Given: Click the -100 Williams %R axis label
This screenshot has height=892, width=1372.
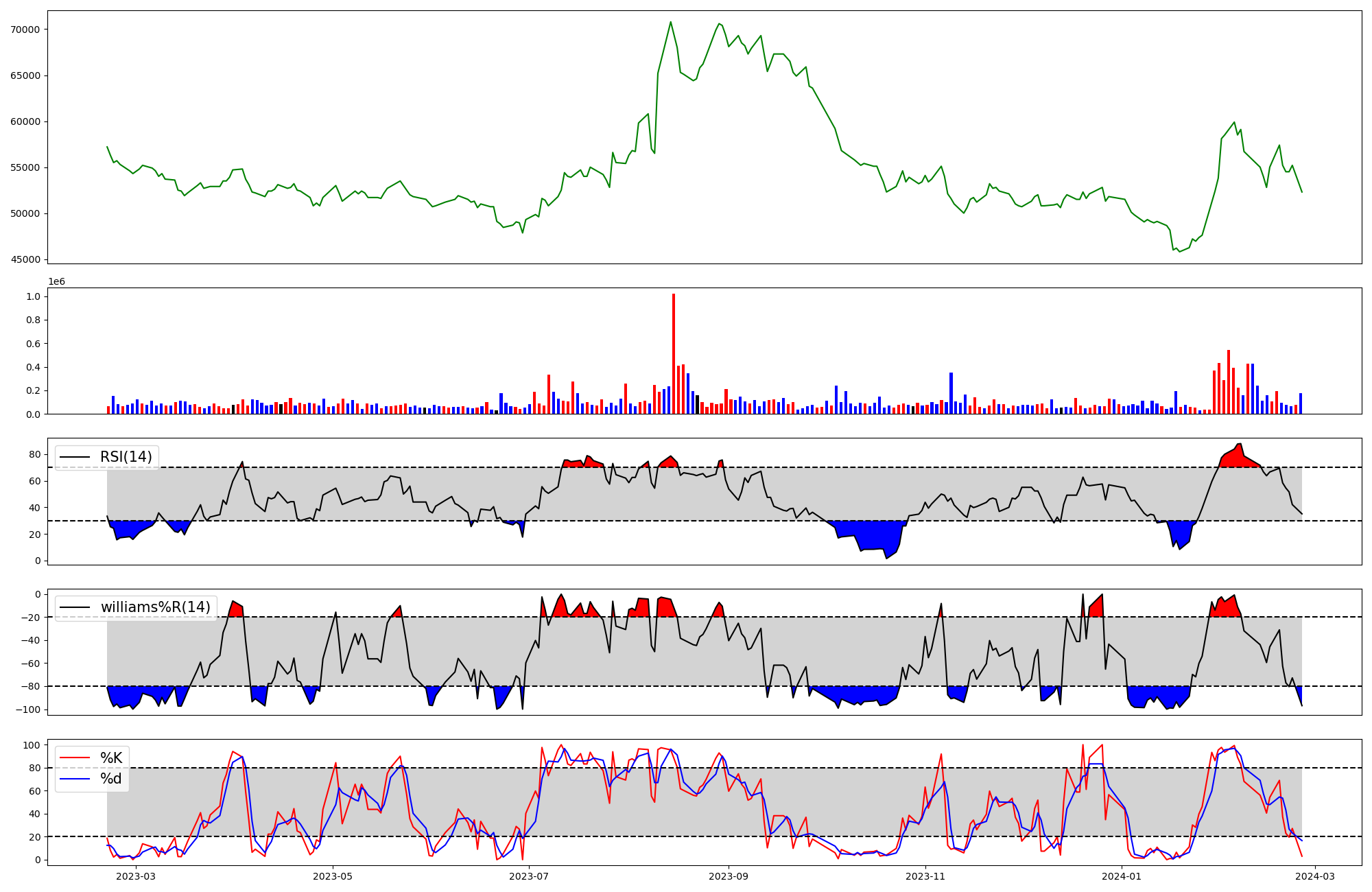Looking at the screenshot, I should tap(27, 709).
